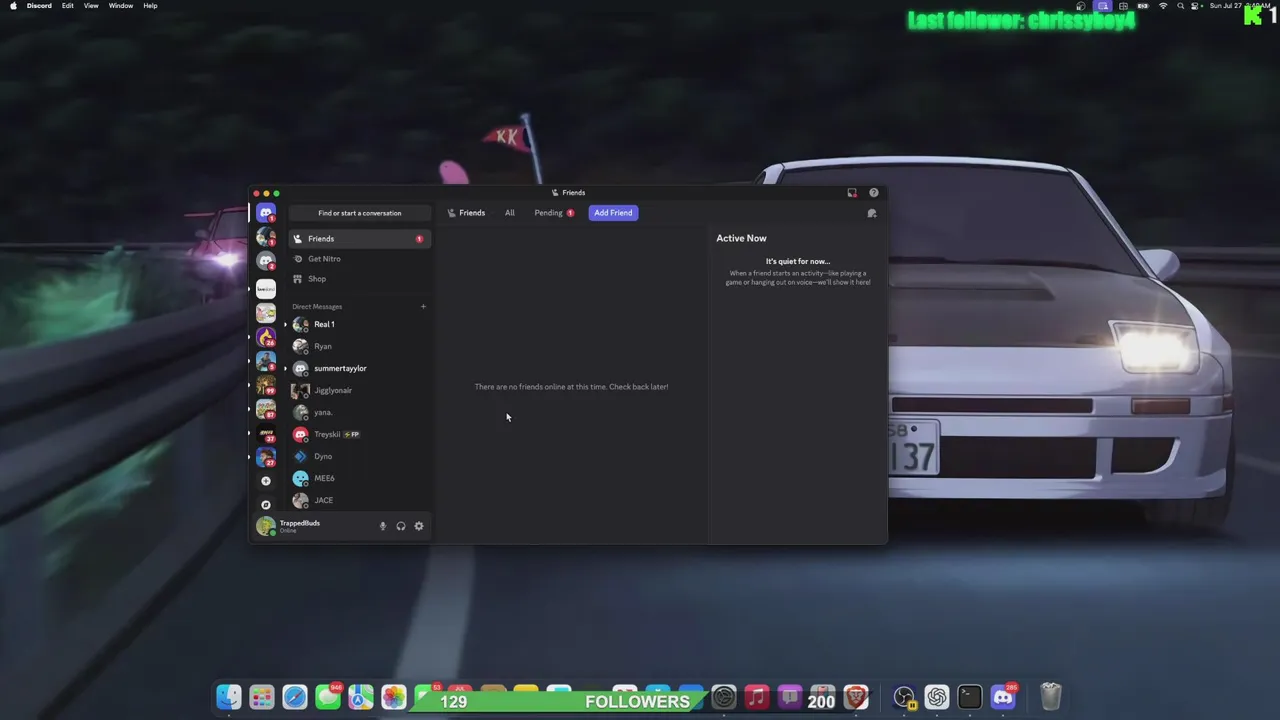This screenshot has width=1280, height=720.
Task: Open DM with Jigglyonair
Action: coord(360,390)
